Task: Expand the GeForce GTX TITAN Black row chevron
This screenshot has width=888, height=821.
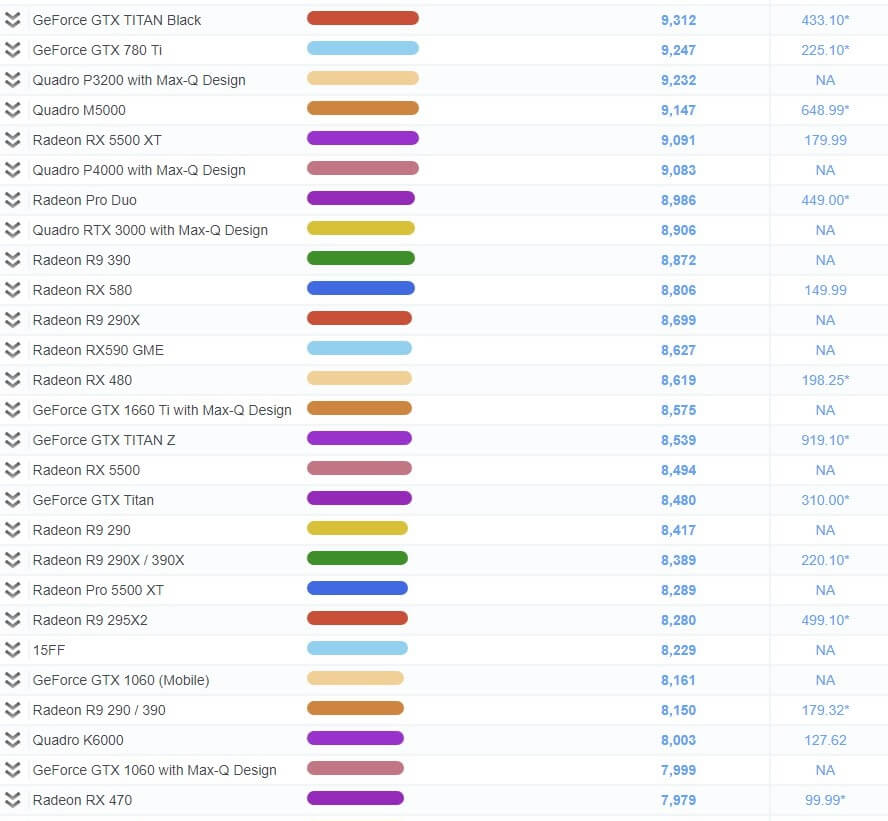Action: [12, 20]
